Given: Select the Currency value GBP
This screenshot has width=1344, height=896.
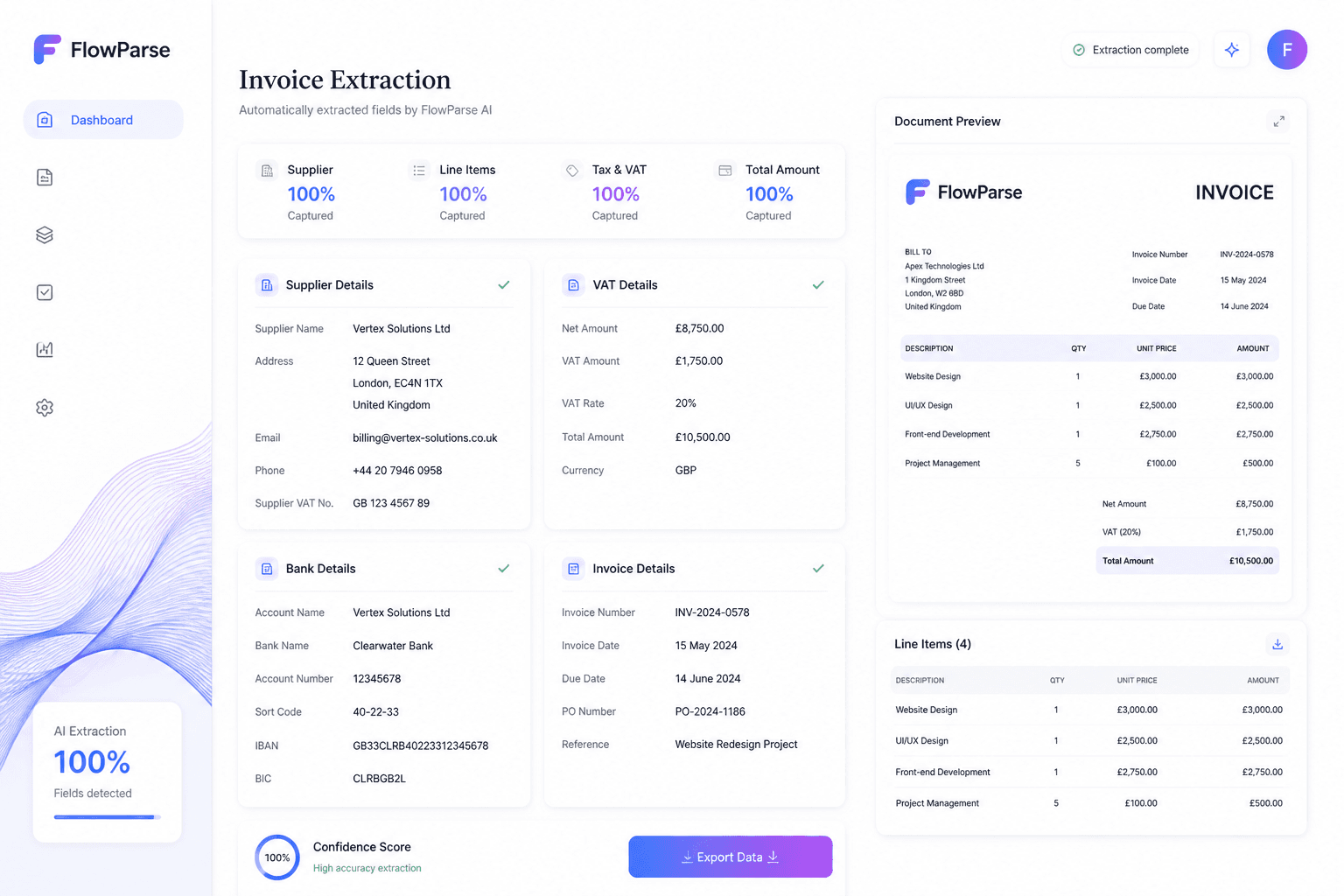Looking at the screenshot, I should (686, 471).
